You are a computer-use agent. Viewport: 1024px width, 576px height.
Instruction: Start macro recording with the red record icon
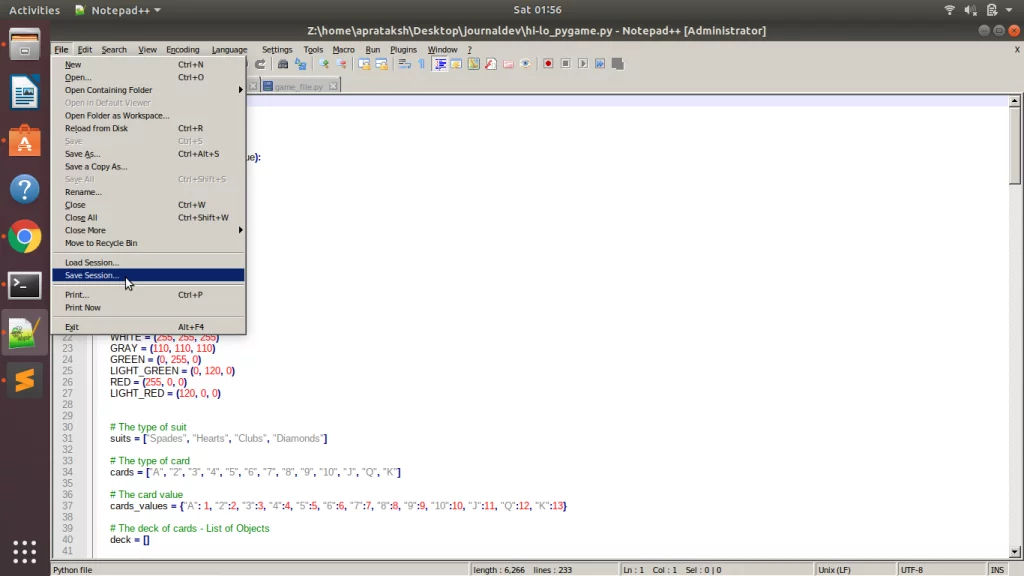[x=548, y=64]
